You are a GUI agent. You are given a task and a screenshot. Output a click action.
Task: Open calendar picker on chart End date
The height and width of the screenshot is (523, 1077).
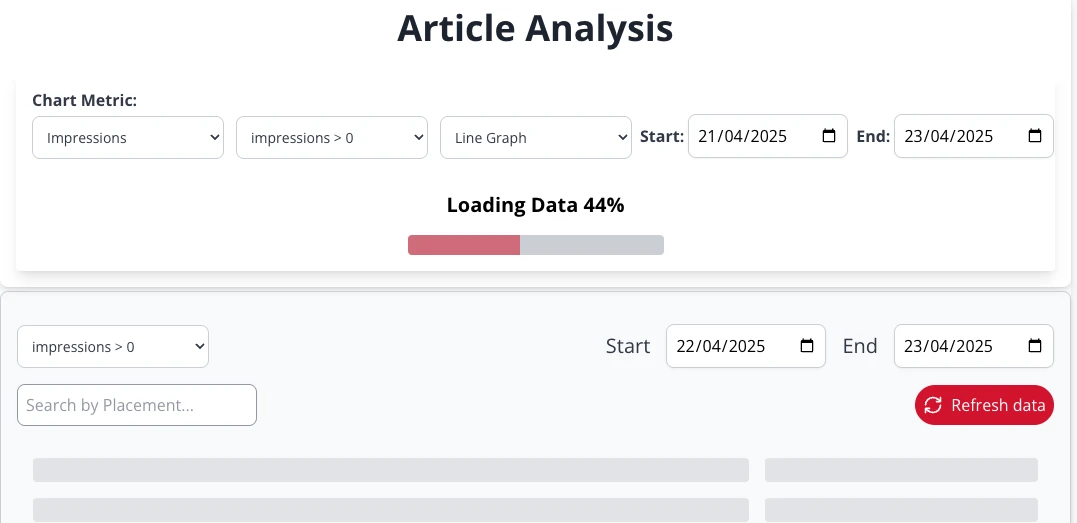[x=1035, y=136]
